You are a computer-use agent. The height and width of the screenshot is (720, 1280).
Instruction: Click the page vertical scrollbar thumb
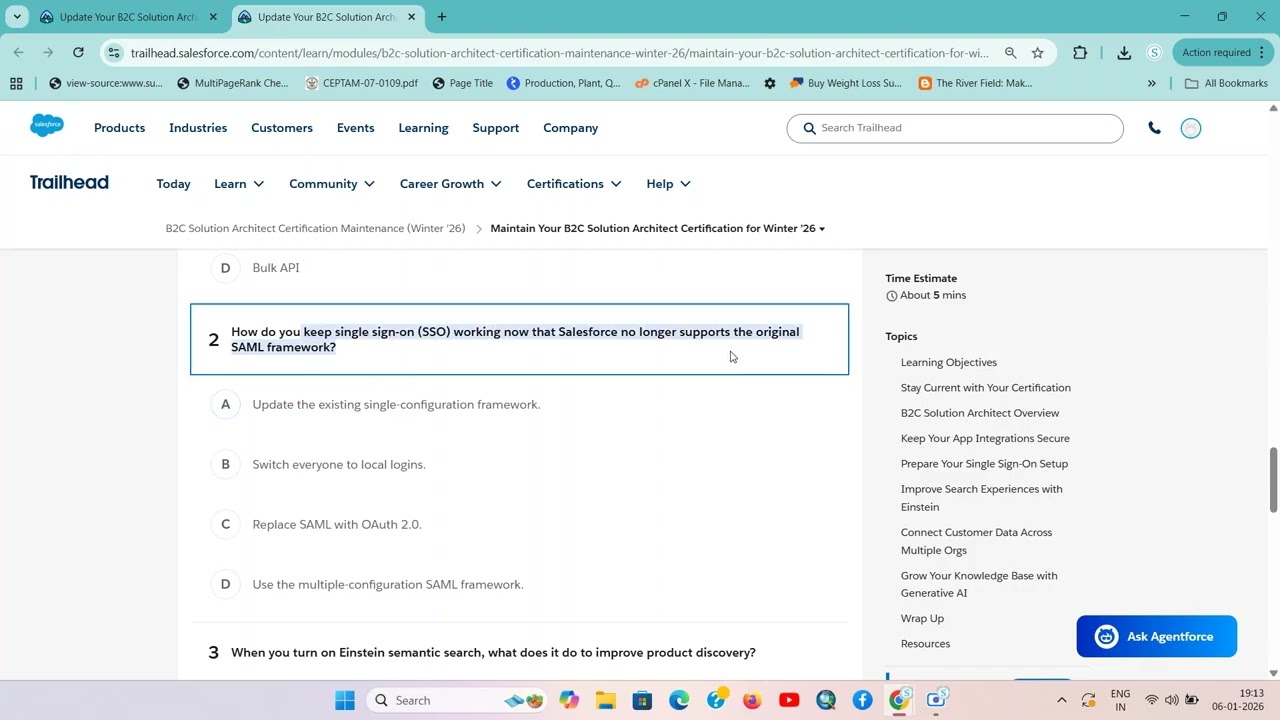click(x=1273, y=481)
